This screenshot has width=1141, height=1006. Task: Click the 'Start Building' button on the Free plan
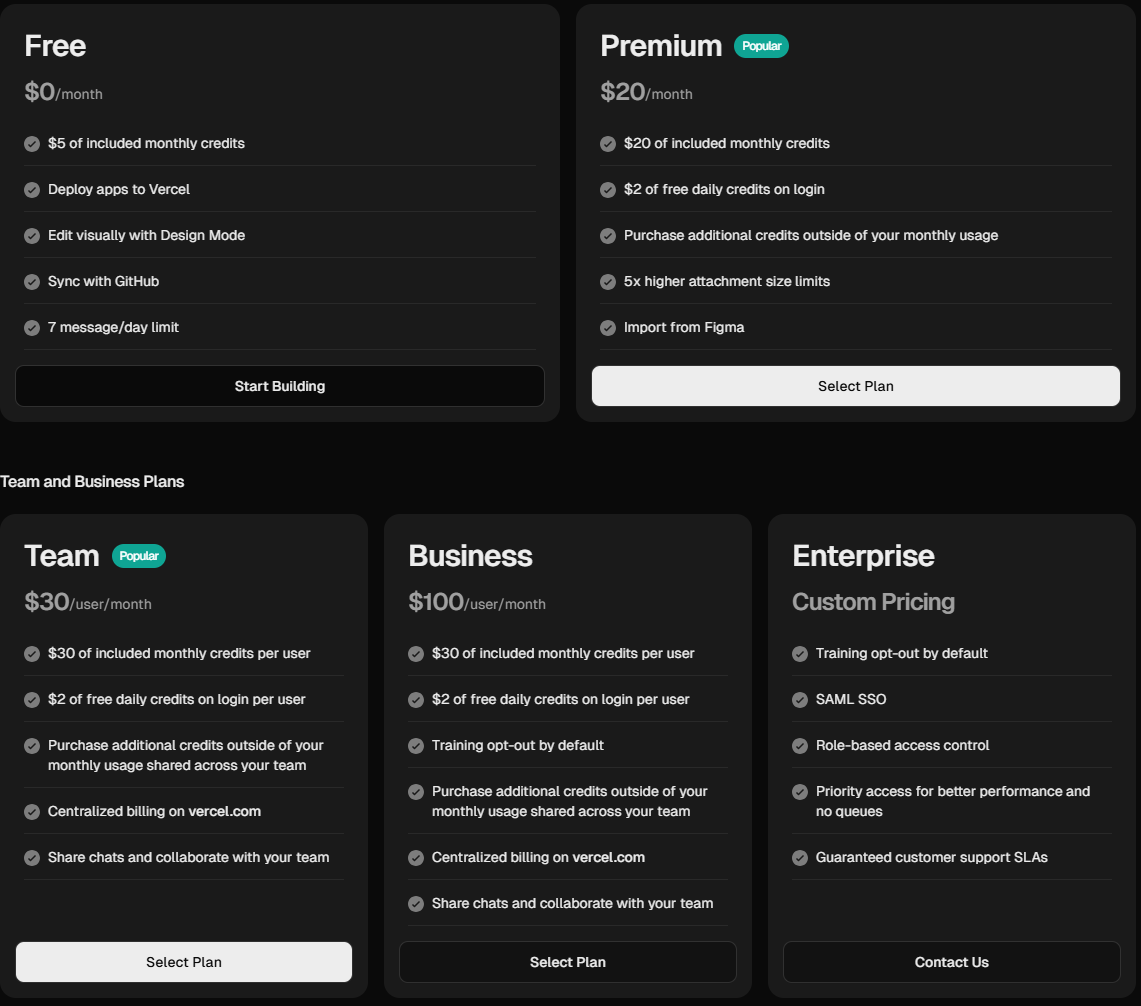click(279, 386)
